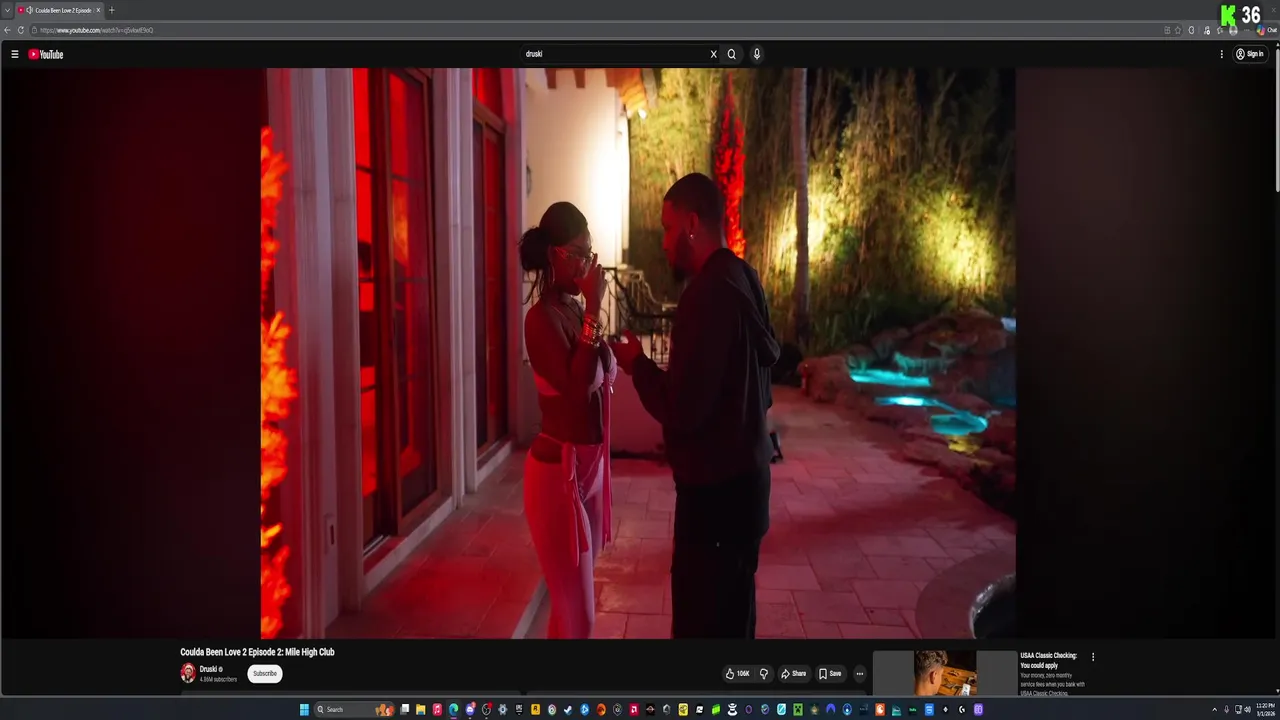This screenshot has height=720, width=1280.
Task: Mute the tab via its speaker icon
Action: click(29, 10)
